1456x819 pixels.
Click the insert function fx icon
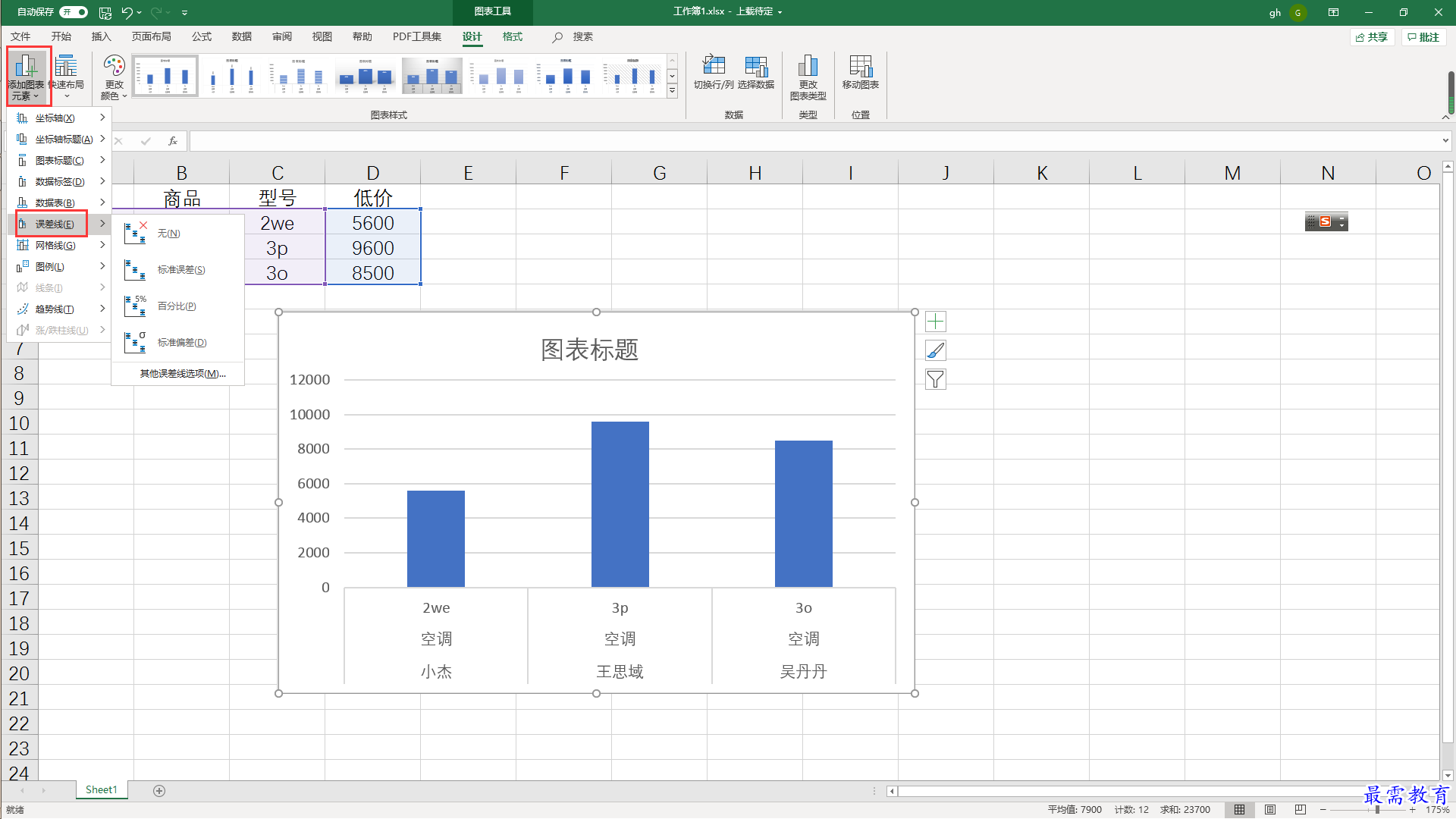173,141
